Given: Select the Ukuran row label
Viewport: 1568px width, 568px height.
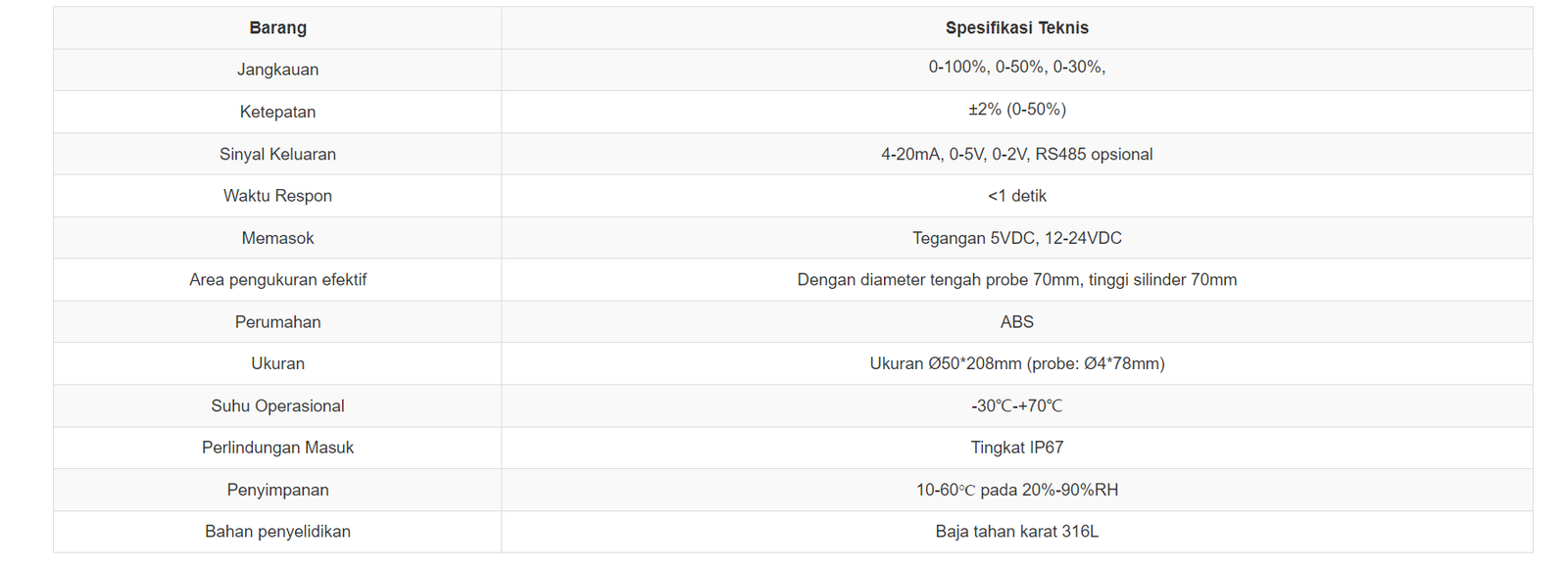Looking at the screenshot, I should click(277, 363).
